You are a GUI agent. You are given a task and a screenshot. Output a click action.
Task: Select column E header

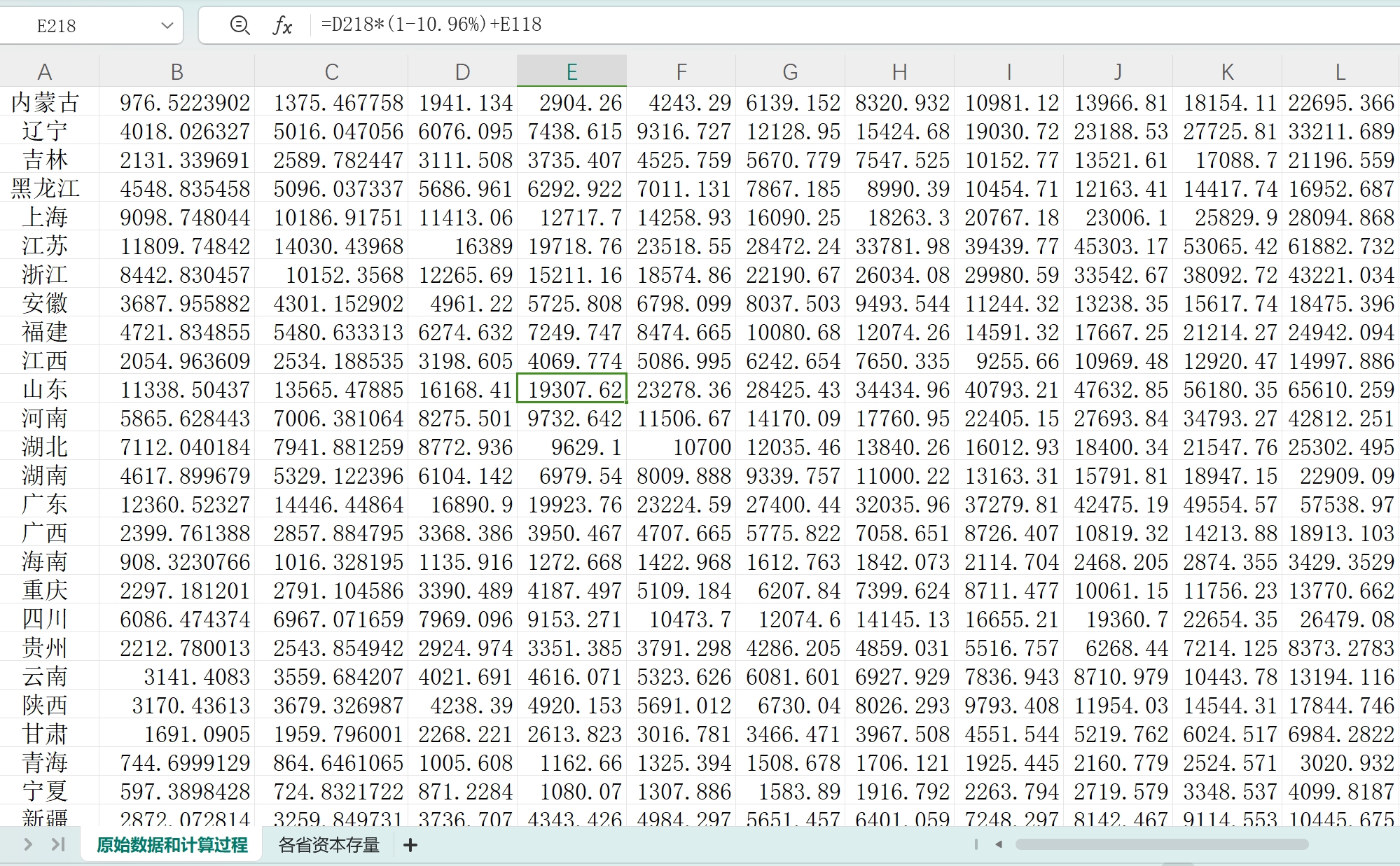tap(571, 71)
